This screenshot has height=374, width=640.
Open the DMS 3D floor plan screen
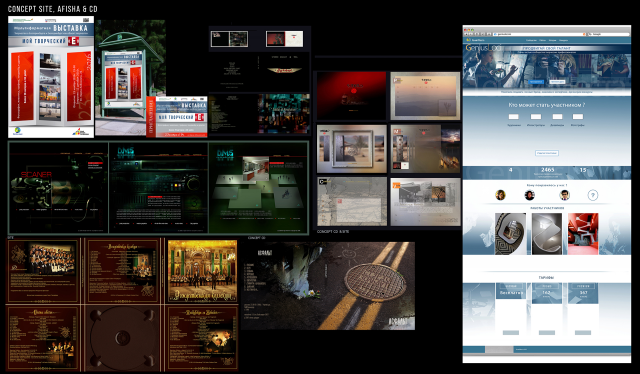pos(258,188)
